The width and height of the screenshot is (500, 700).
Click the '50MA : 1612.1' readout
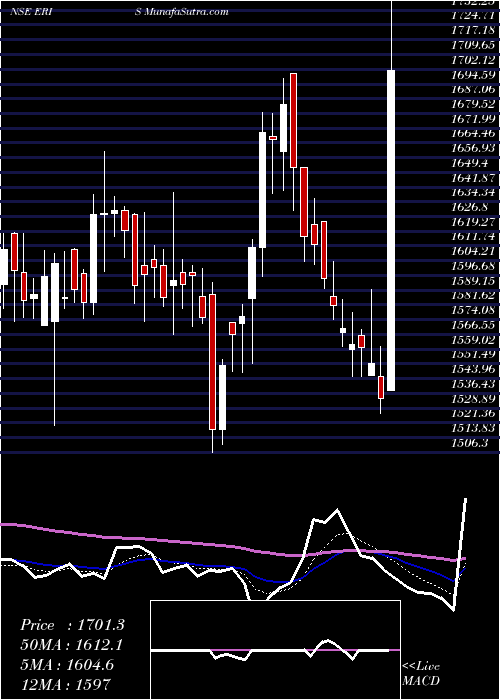pyautogui.click(x=71, y=645)
